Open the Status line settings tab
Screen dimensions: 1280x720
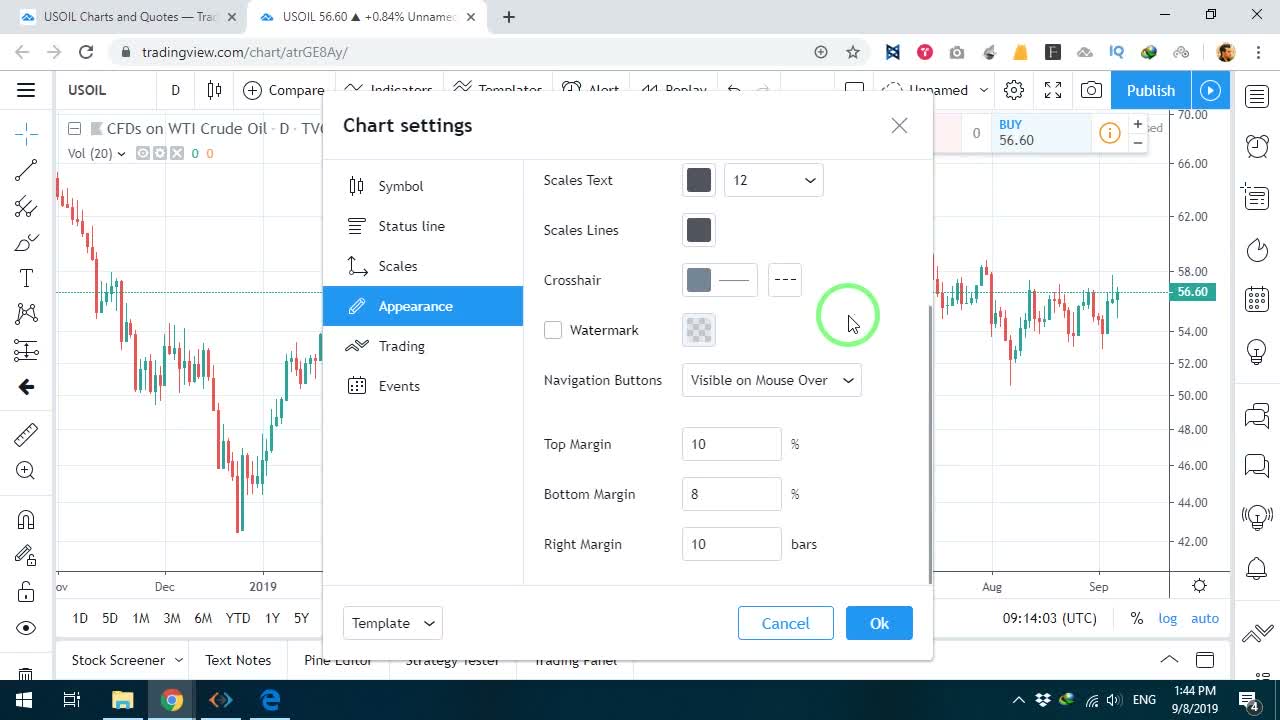[423, 226]
